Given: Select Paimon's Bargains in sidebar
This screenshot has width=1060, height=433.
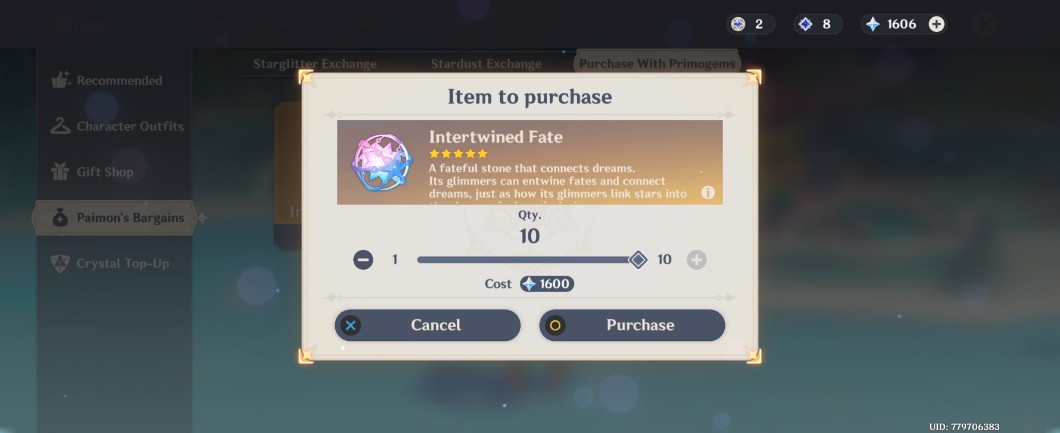Looking at the screenshot, I should tap(114, 218).
